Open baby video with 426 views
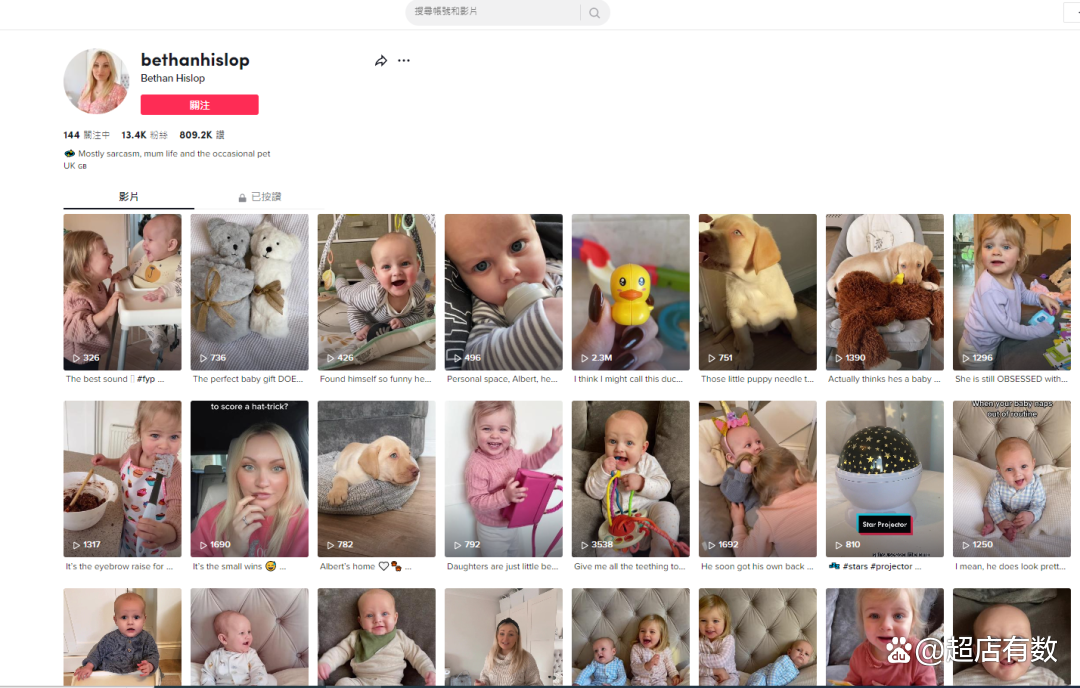Image resolution: width=1080 pixels, height=688 pixels. click(x=377, y=292)
